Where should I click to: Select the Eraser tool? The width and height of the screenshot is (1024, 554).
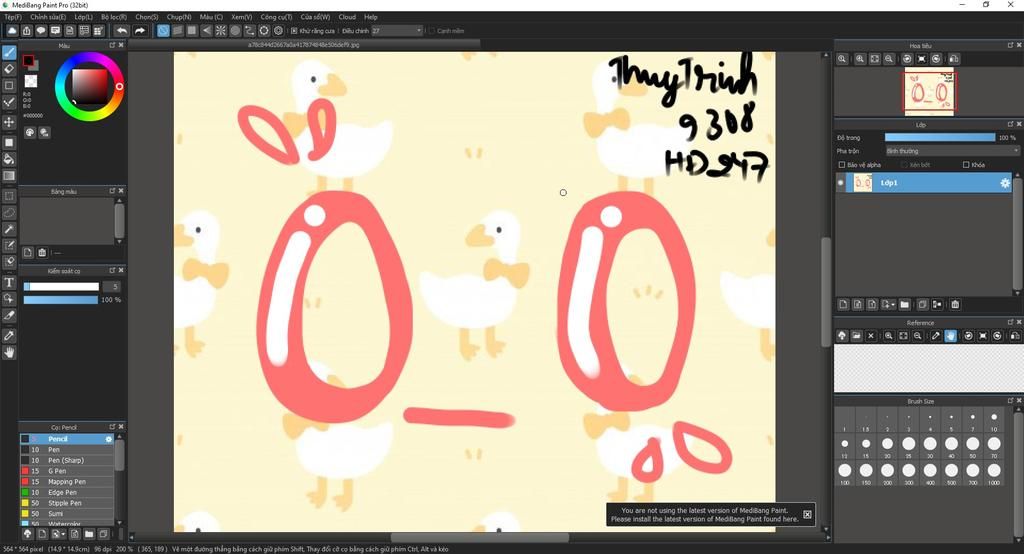point(9,69)
